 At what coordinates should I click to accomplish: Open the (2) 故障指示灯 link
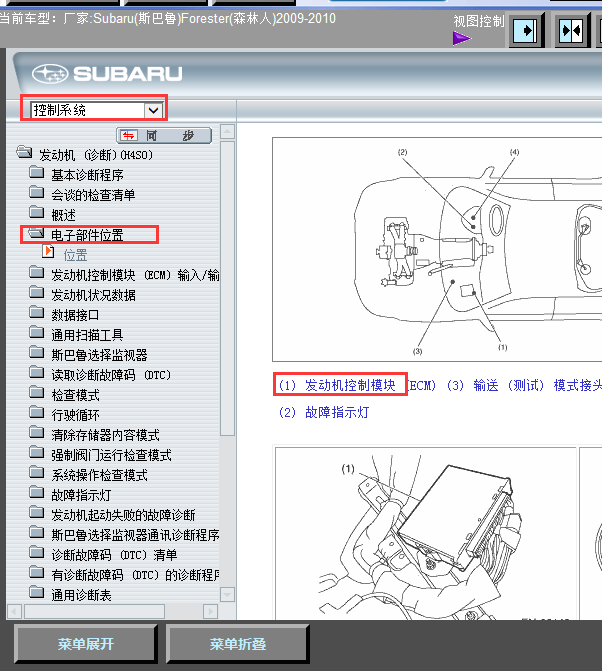(323, 413)
